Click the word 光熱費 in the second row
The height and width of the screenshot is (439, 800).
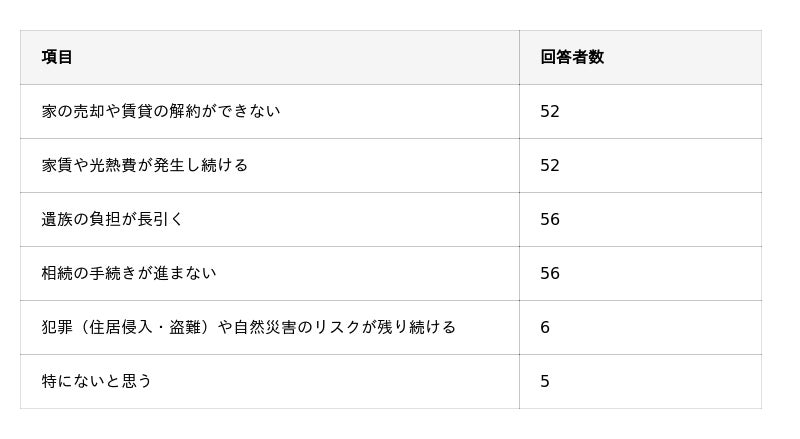click(x=113, y=165)
